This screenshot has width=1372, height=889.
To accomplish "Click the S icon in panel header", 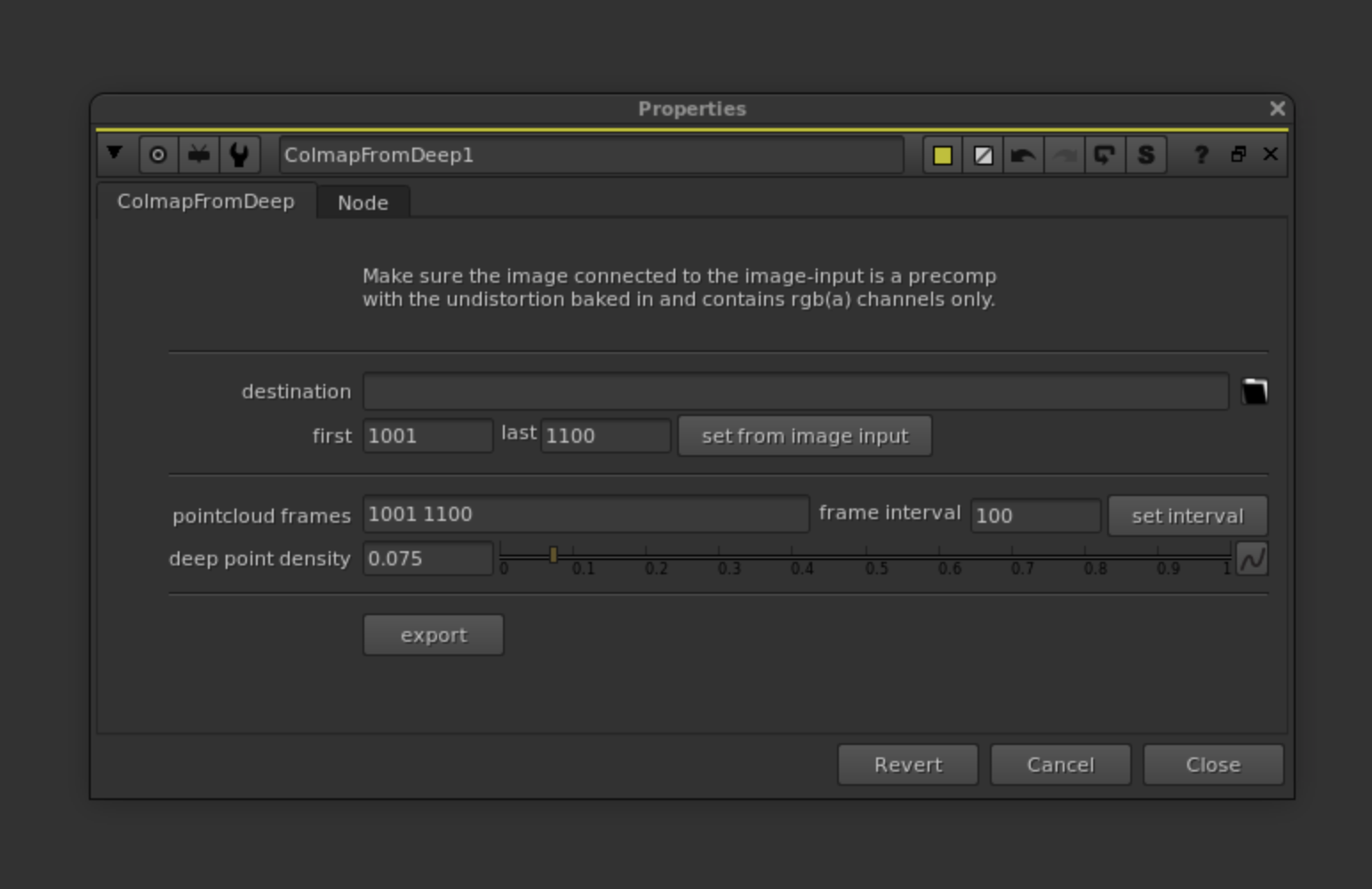I will pyautogui.click(x=1145, y=156).
